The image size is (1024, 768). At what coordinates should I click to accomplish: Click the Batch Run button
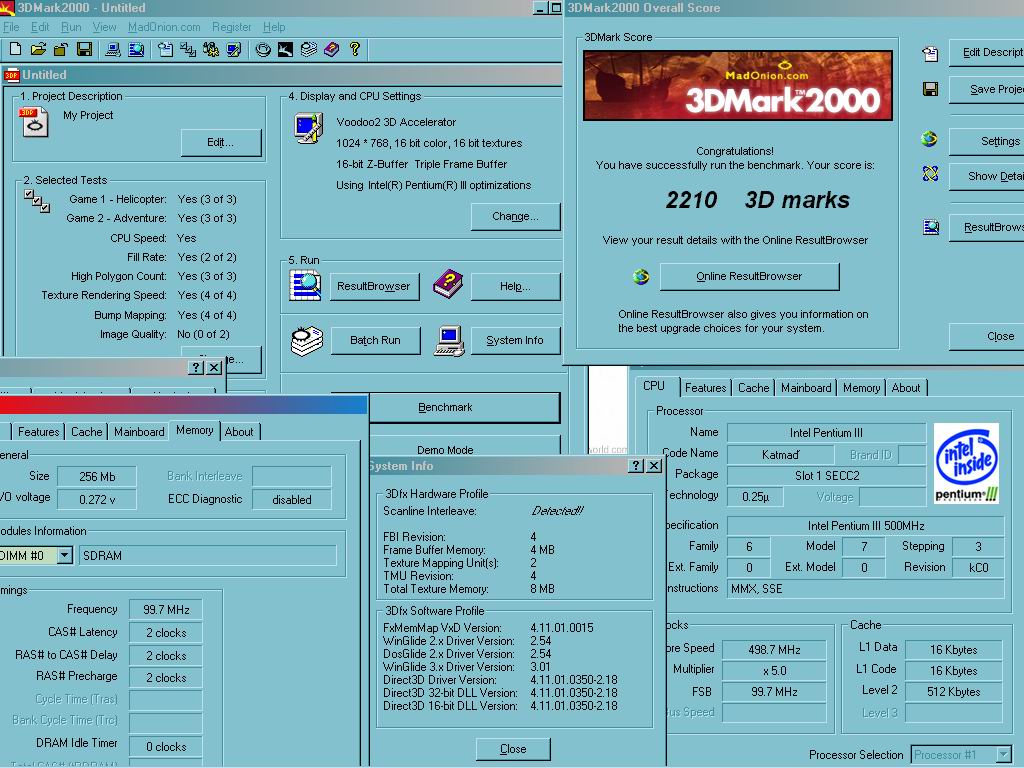click(x=376, y=340)
